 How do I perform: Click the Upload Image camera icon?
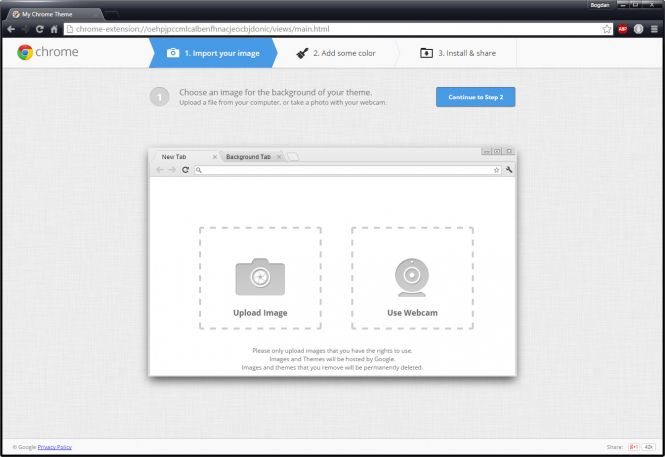260,277
